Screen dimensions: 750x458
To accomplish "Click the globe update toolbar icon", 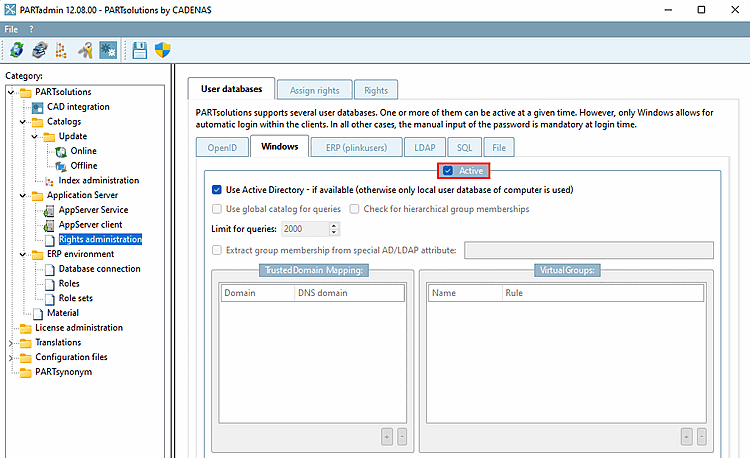I will (x=17, y=50).
